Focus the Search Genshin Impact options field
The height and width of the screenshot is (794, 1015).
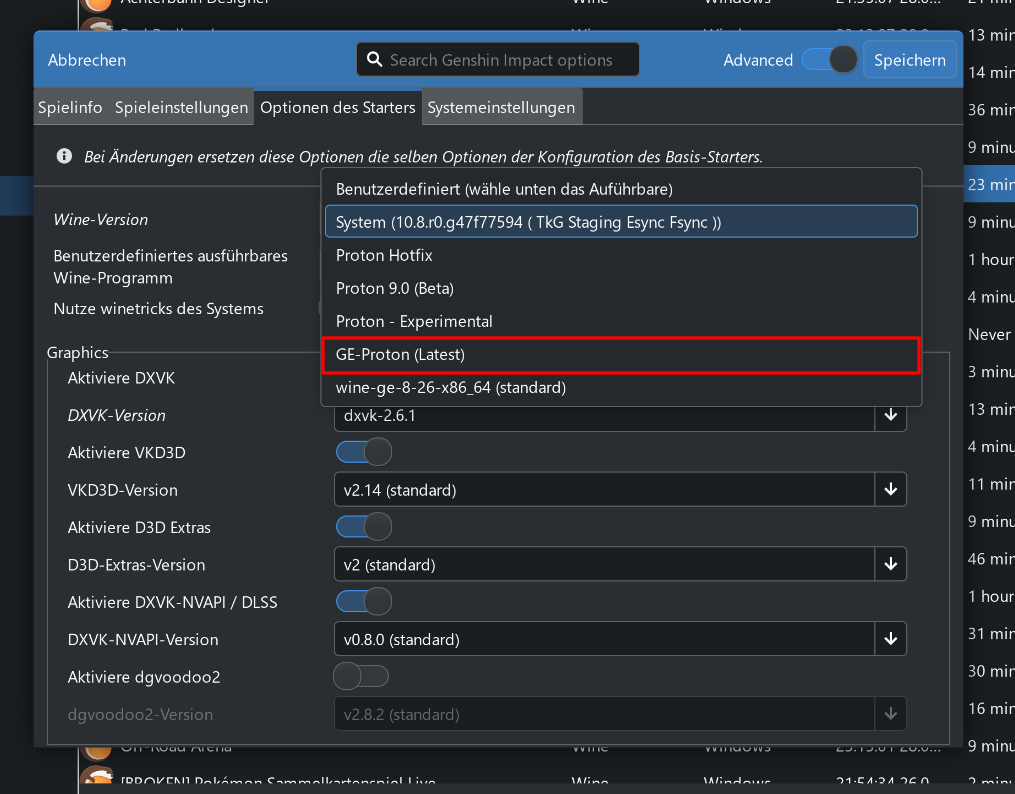(497, 60)
